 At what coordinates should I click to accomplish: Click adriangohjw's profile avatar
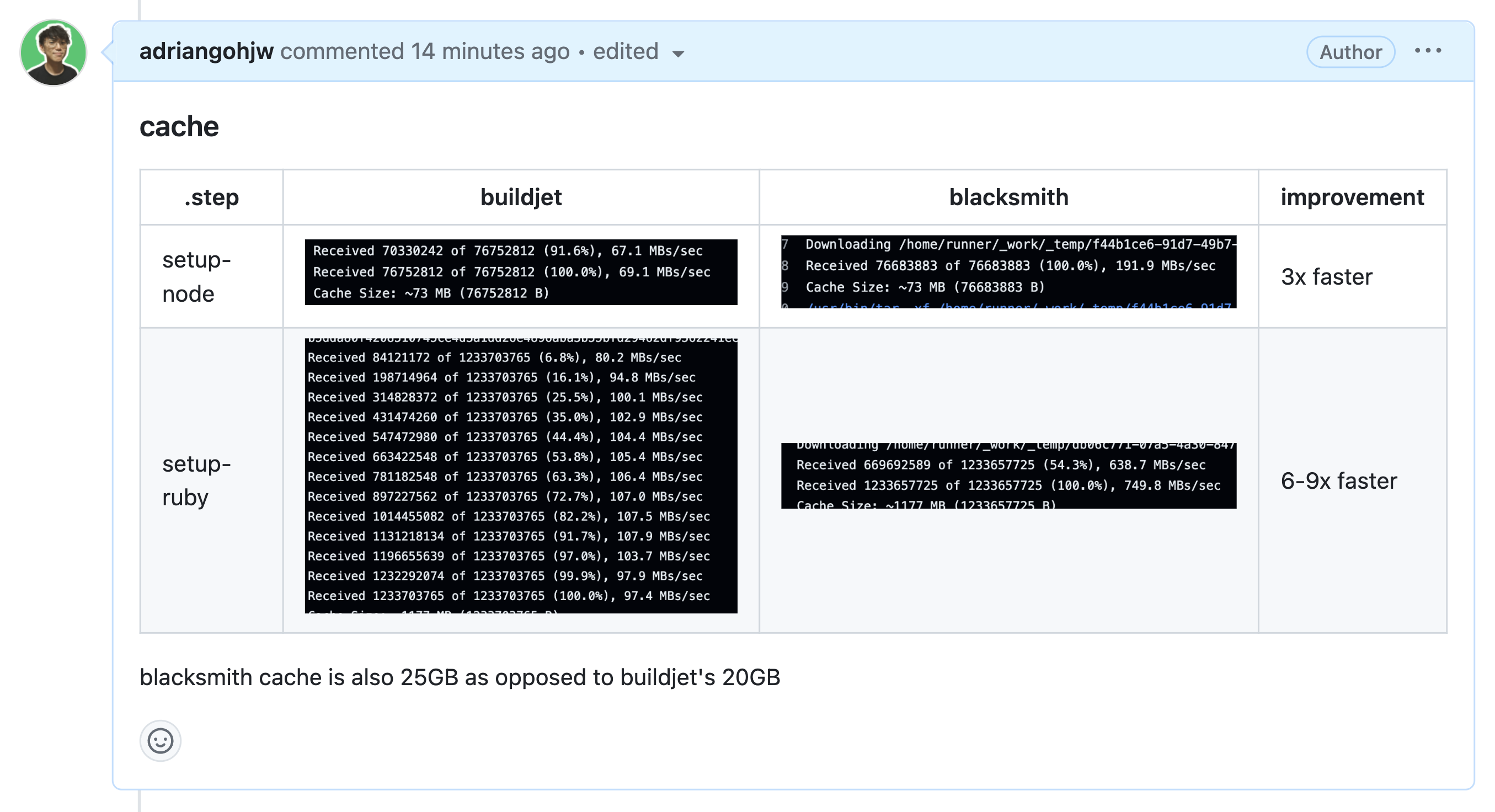pos(53,53)
